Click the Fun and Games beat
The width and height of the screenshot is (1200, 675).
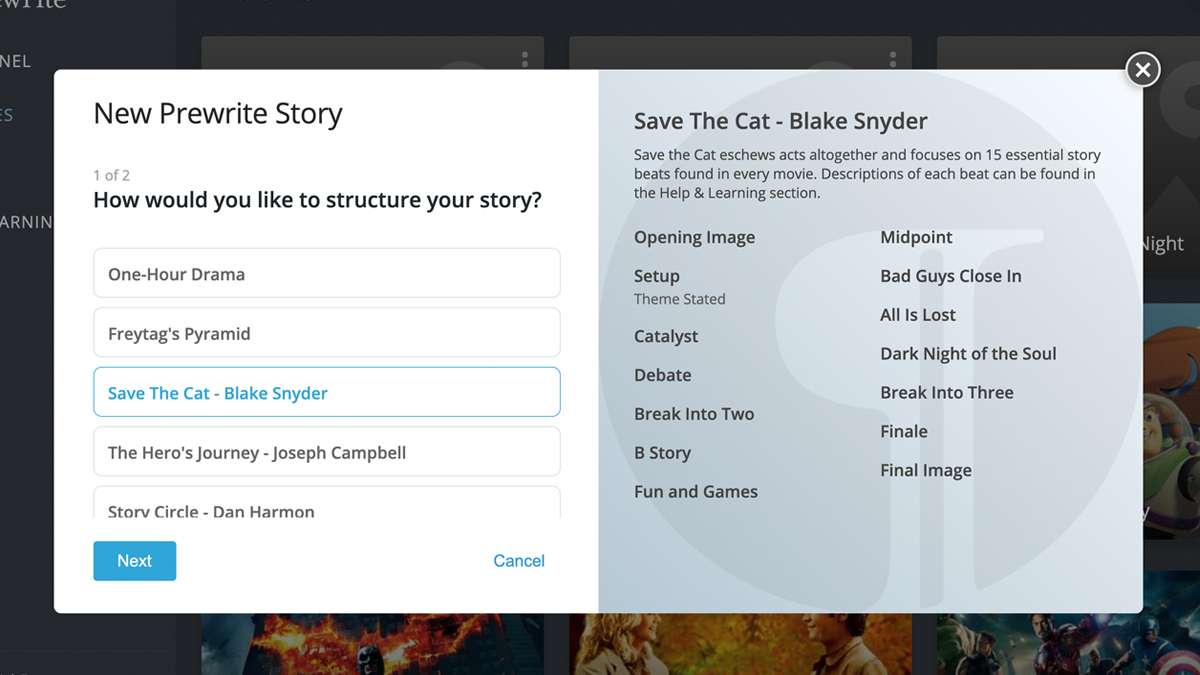696,492
